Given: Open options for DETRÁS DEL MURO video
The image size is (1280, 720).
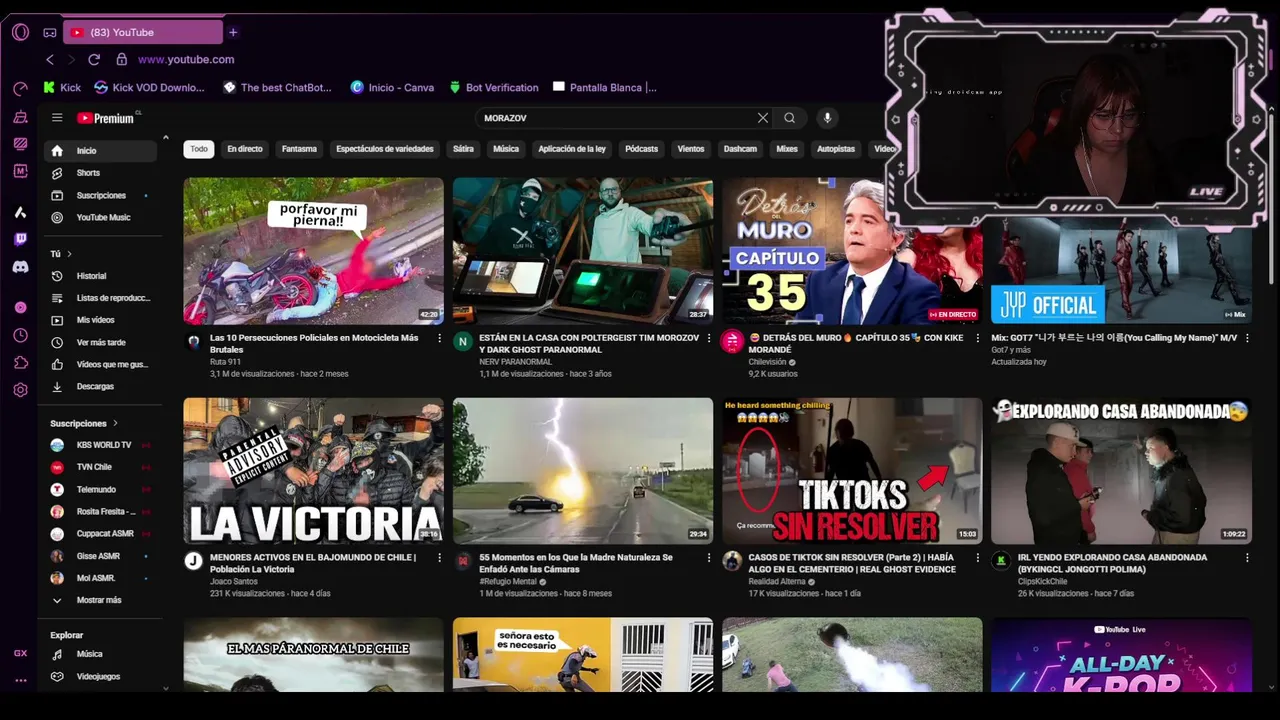Looking at the screenshot, I should tap(978, 338).
